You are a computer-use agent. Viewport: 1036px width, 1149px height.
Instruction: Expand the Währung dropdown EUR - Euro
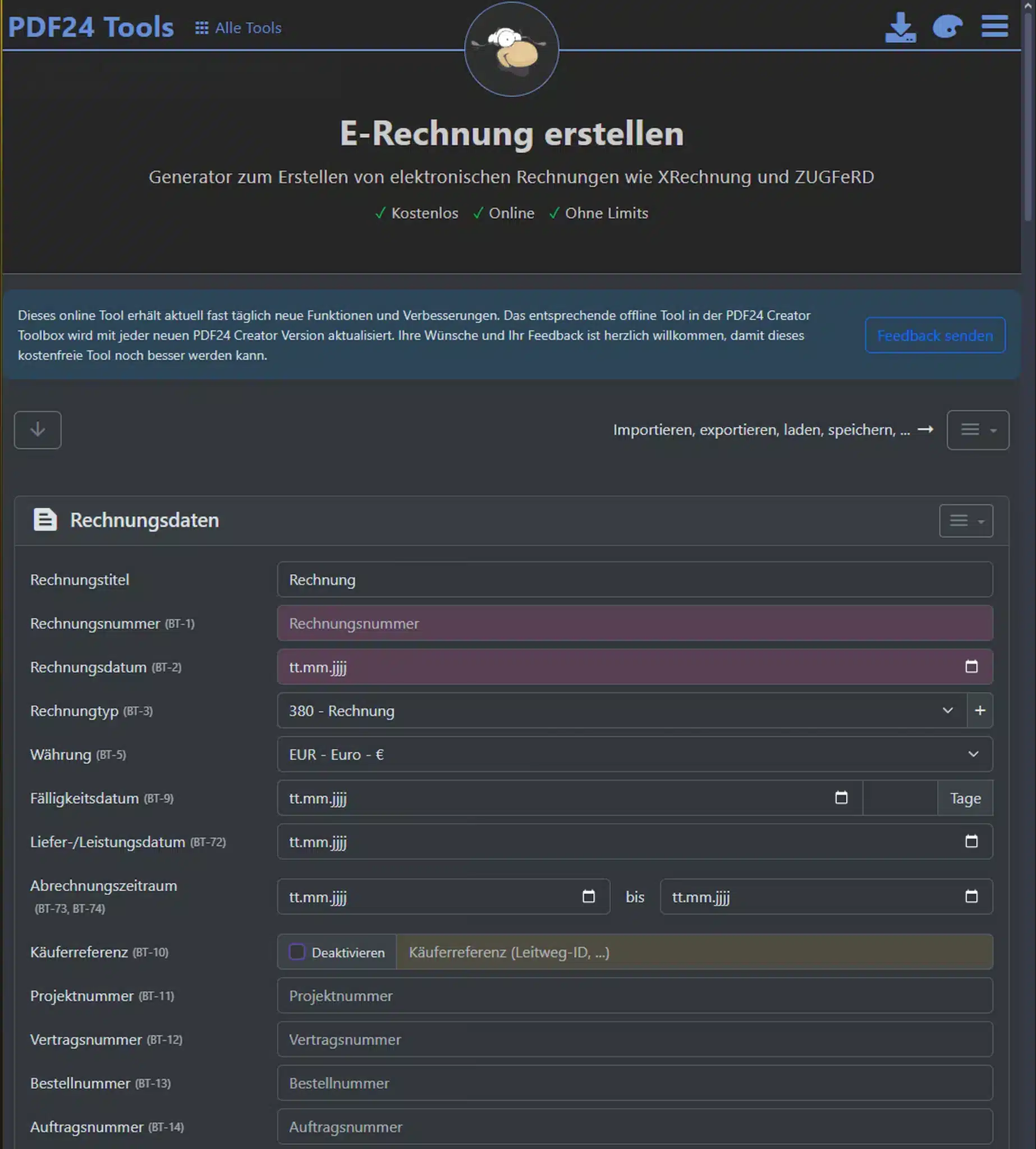pos(635,754)
